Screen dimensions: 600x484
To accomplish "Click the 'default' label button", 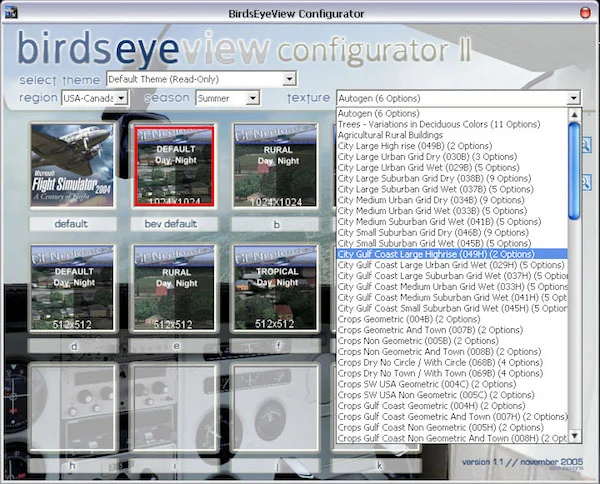I will pos(73,224).
